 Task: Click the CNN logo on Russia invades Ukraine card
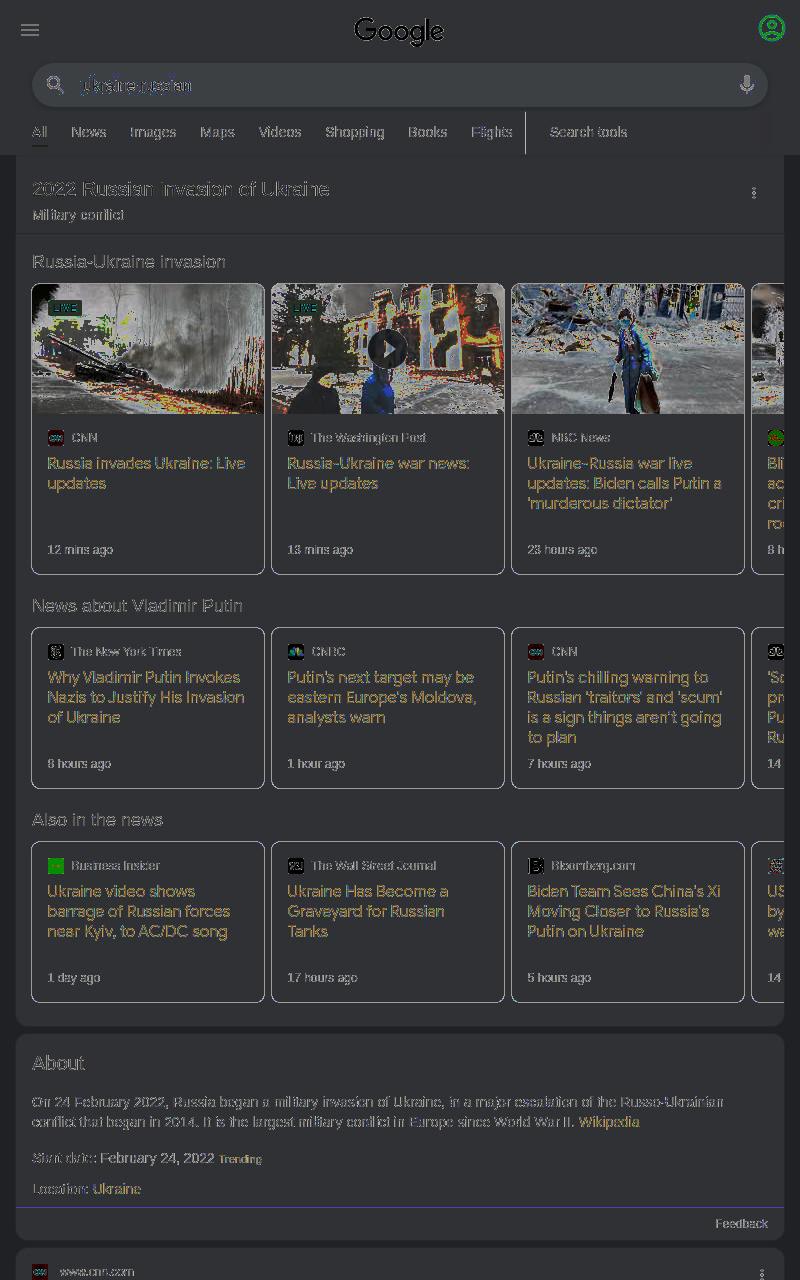pyautogui.click(x=56, y=438)
